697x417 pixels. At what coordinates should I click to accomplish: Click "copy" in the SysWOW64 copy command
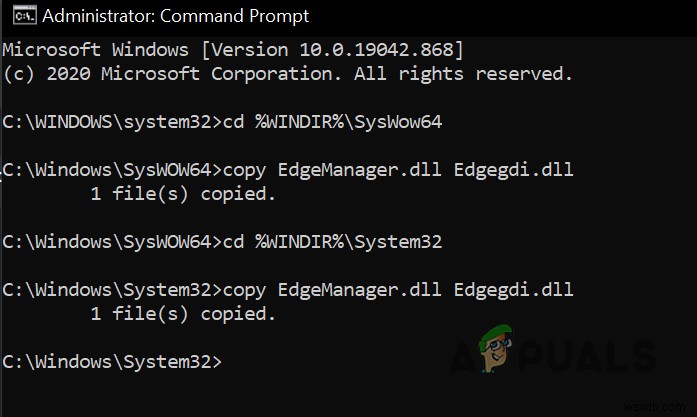[250, 169]
